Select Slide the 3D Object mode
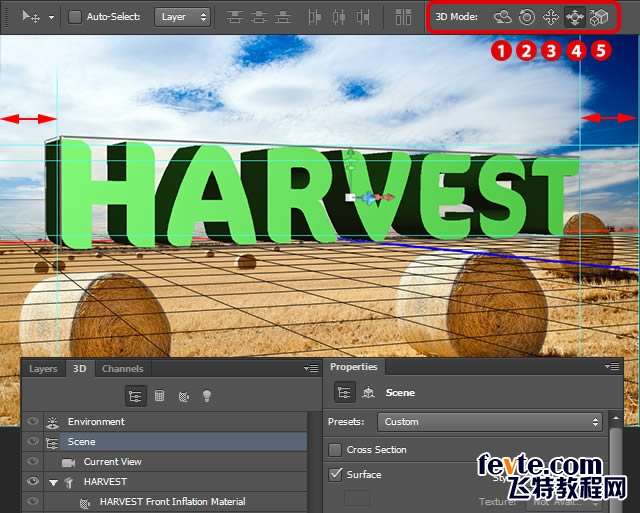Viewport: 640px width, 513px height. tap(575, 17)
